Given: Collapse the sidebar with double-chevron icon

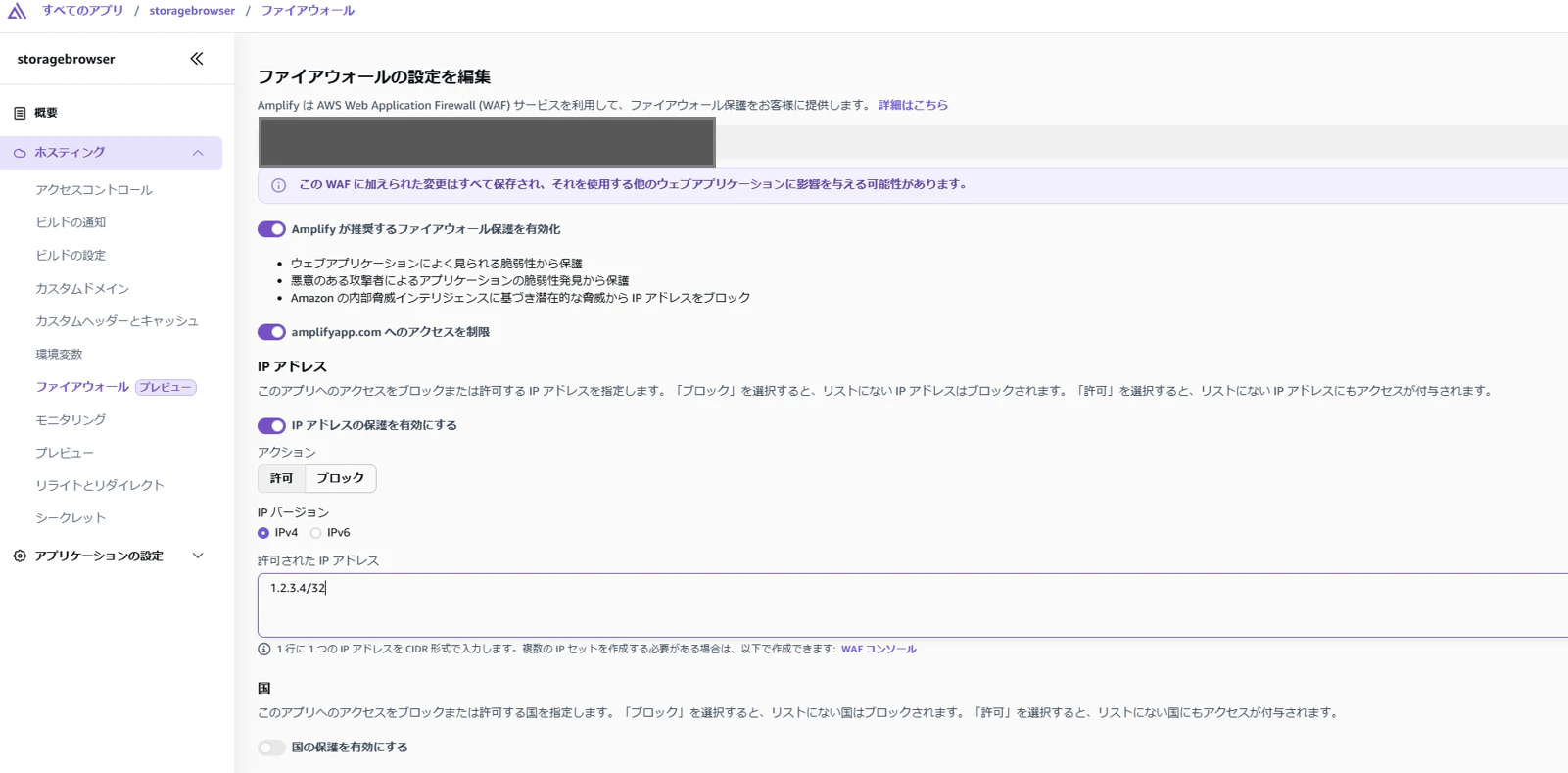Looking at the screenshot, I should click(197, 59).
